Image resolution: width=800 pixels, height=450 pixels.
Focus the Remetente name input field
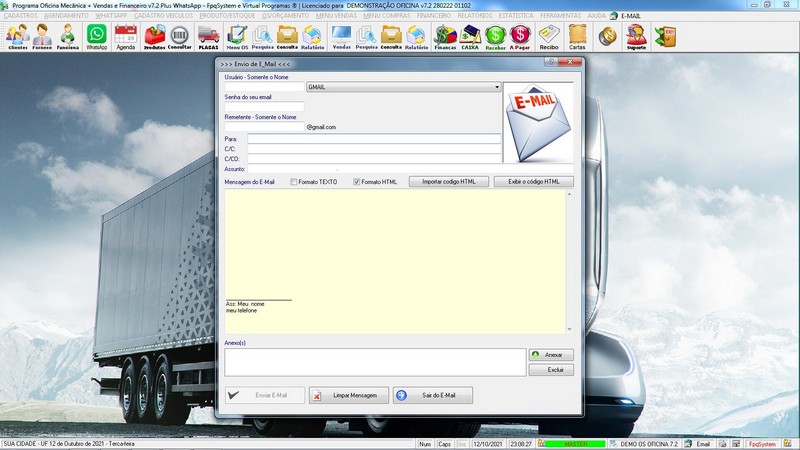pos(264,127)
